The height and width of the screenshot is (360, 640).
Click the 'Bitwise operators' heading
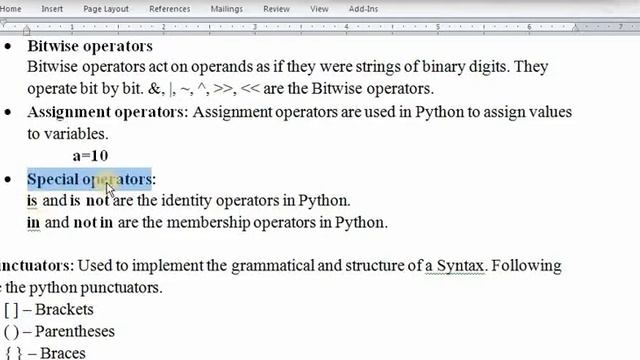90,46
